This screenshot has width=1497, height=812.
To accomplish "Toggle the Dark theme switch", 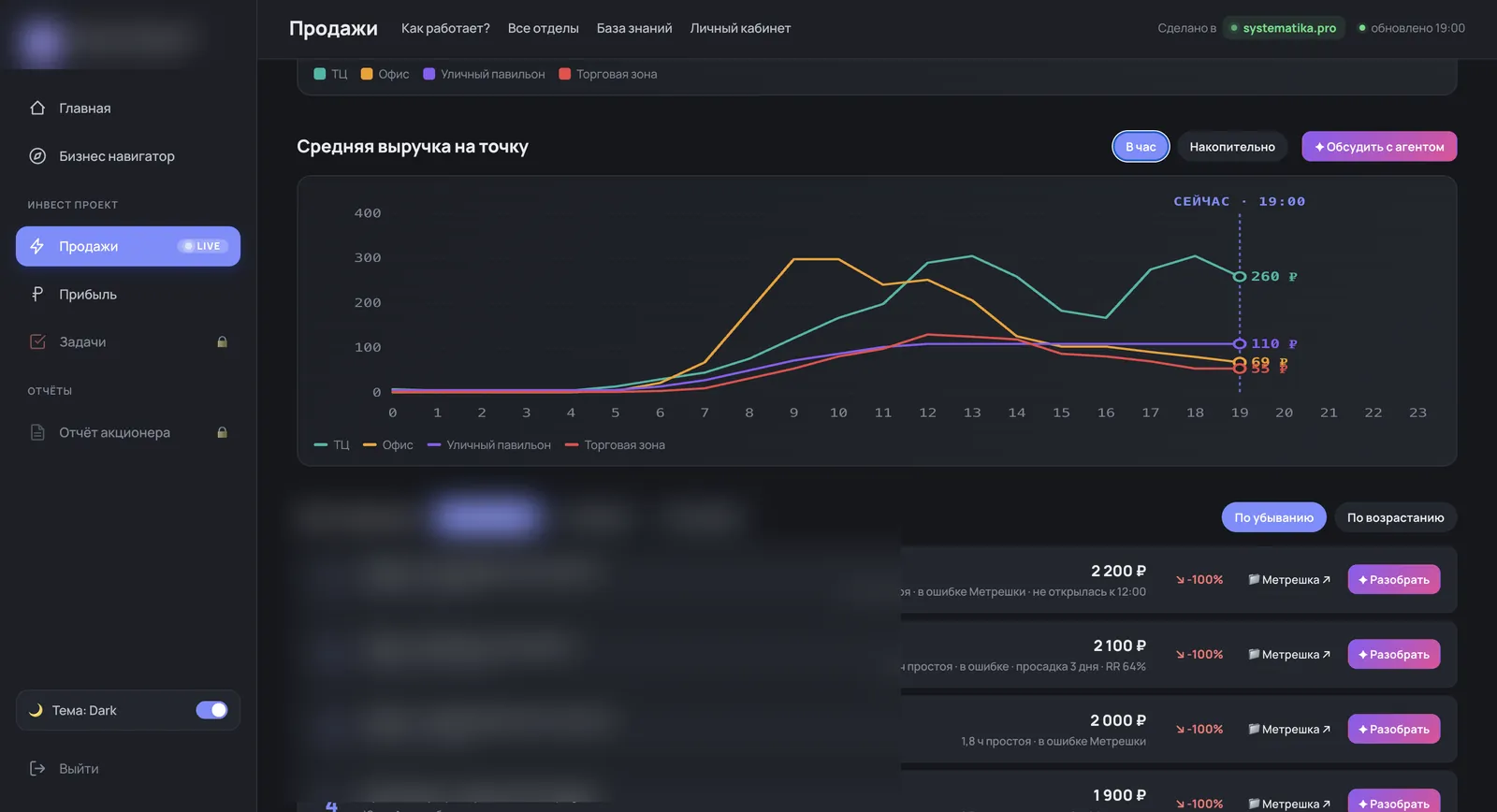I will [211, 710].
